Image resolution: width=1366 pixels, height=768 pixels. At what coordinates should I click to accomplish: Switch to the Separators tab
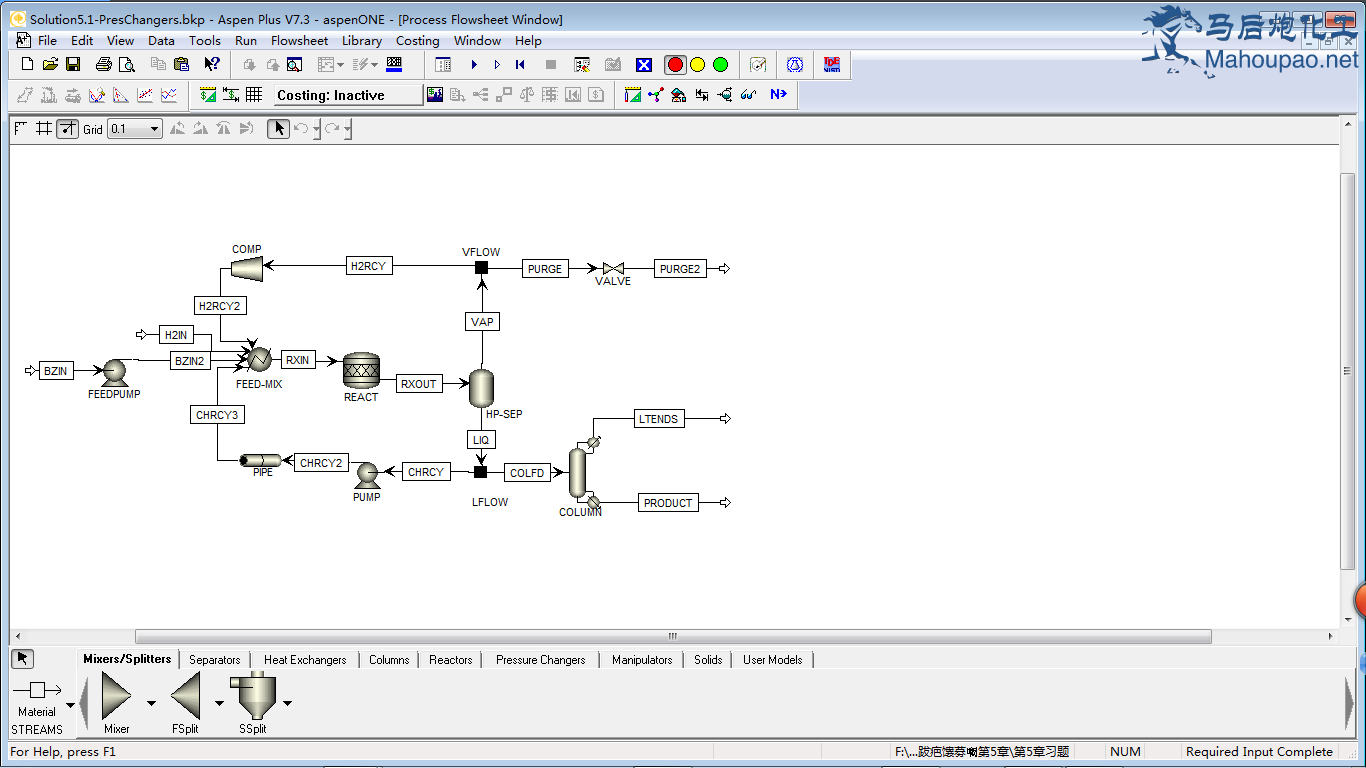tap(215, 660)
